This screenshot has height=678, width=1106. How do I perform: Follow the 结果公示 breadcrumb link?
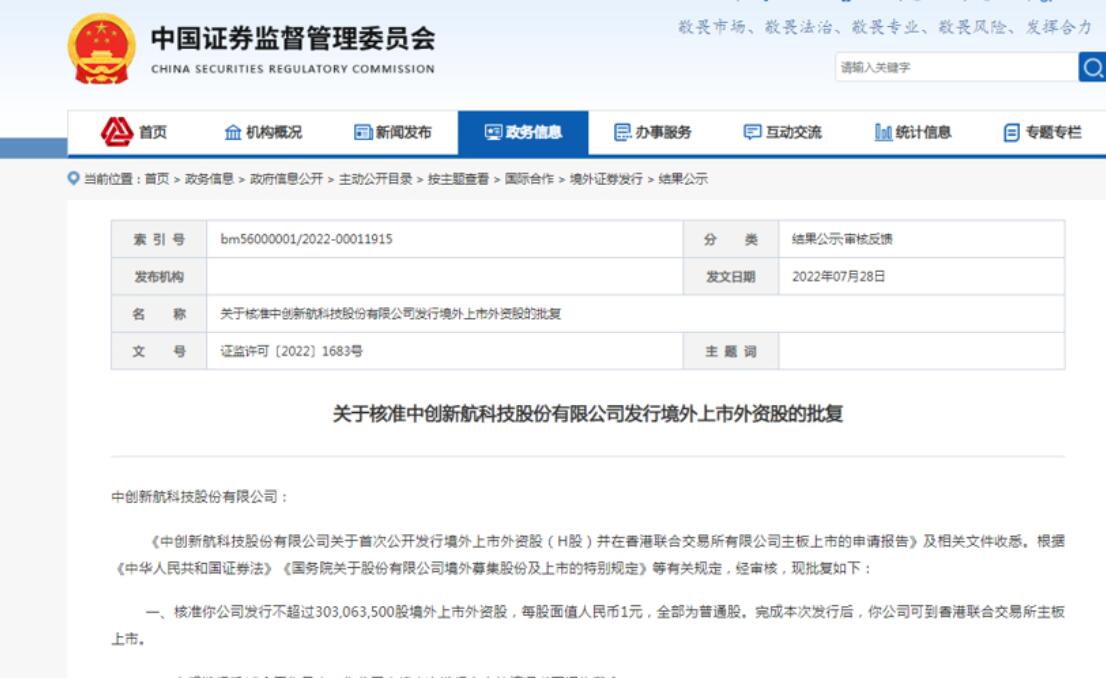(x=683, y=178)
